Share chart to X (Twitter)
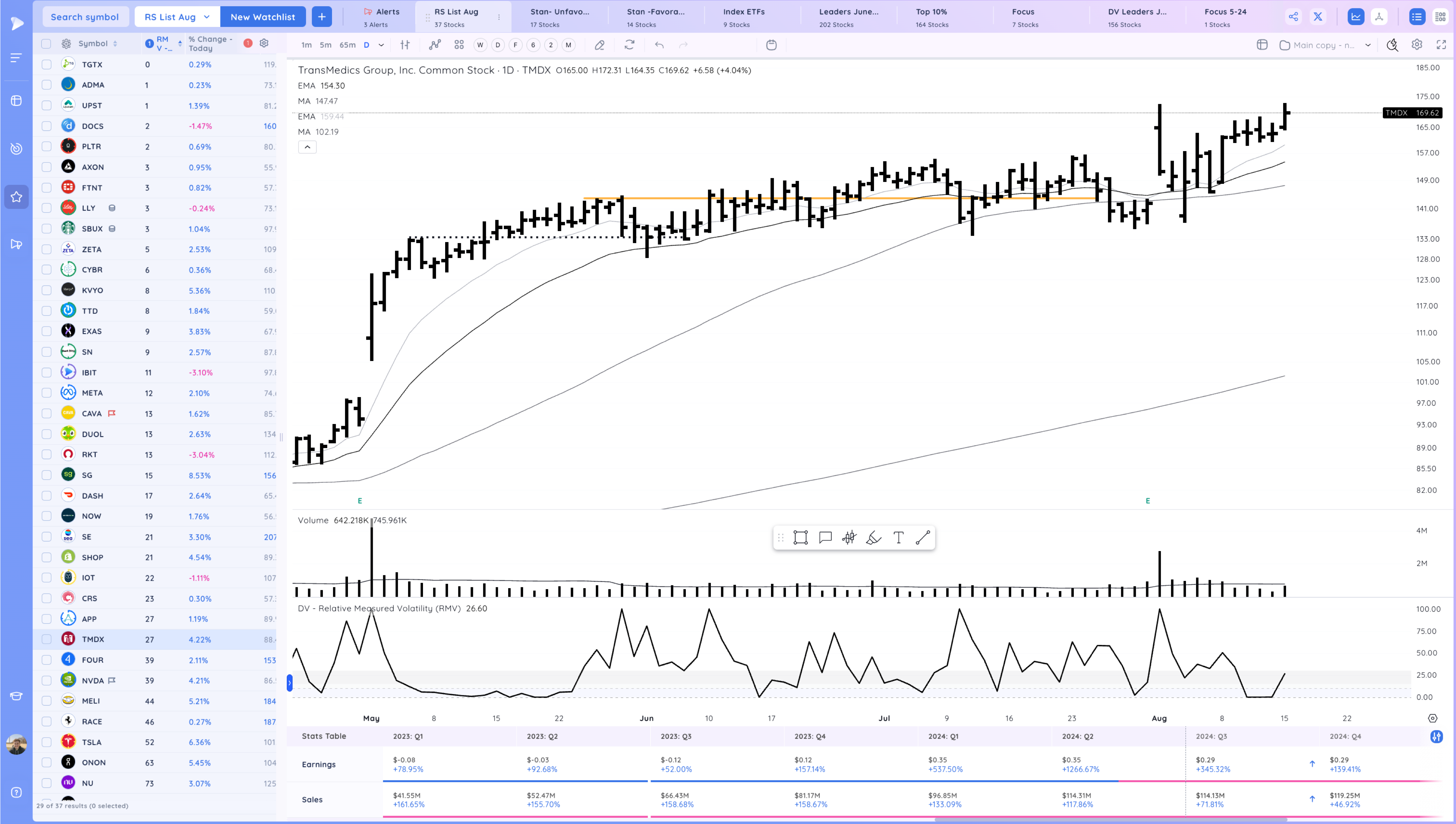Viewport: 1456px width, 824px height. [1318, 16]
